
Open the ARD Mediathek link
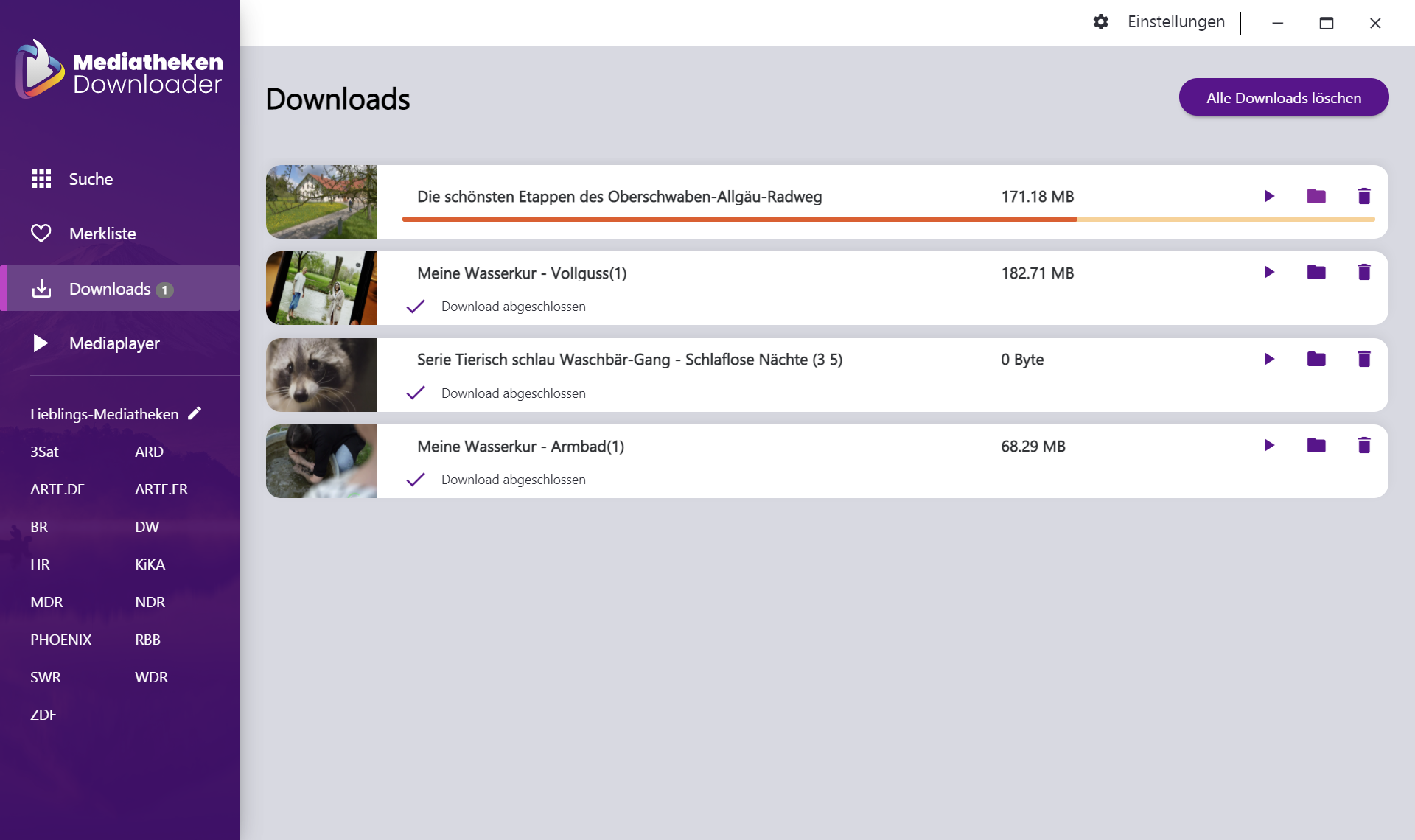[149, 452]
